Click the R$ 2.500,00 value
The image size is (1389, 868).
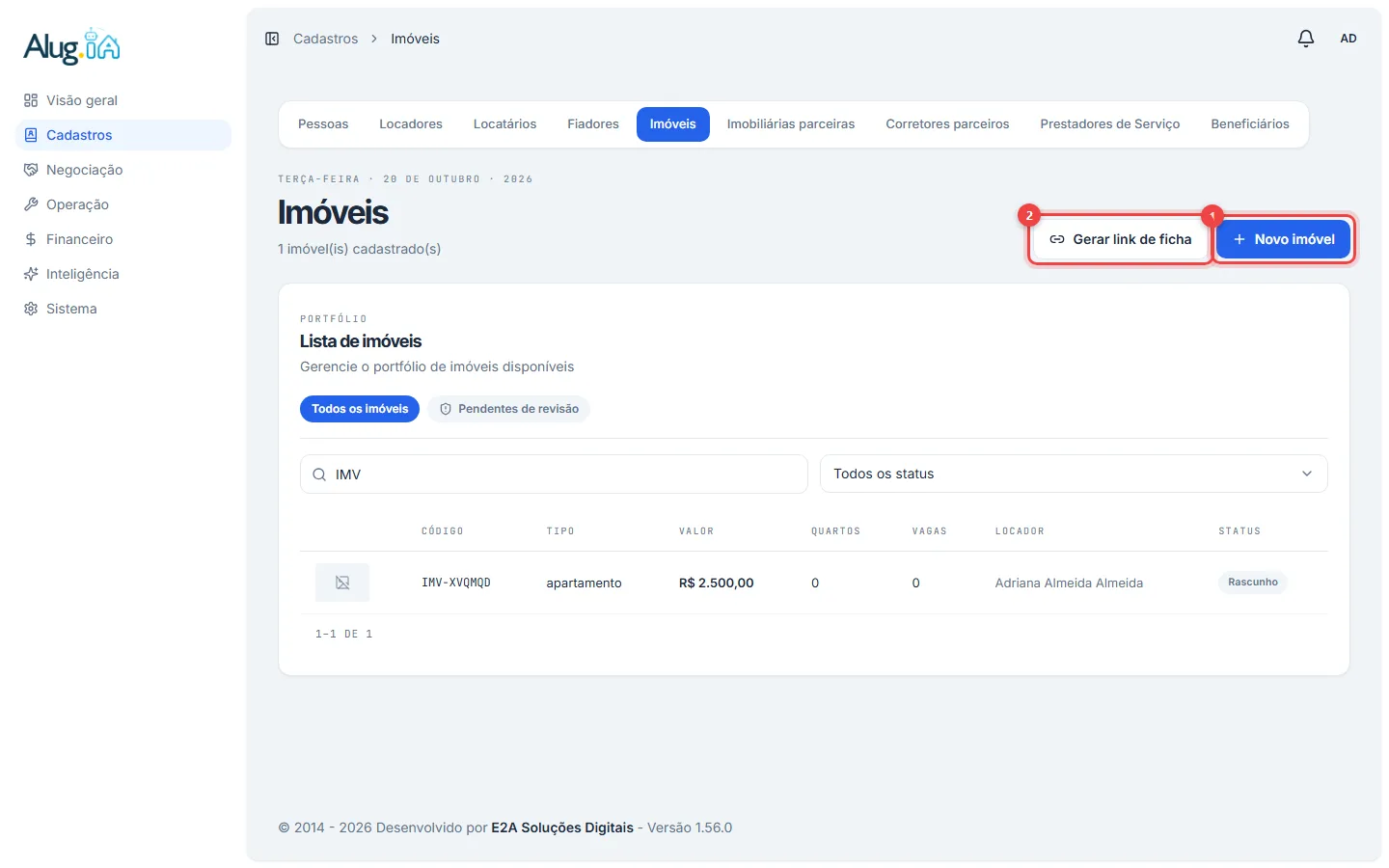(717, 583)
